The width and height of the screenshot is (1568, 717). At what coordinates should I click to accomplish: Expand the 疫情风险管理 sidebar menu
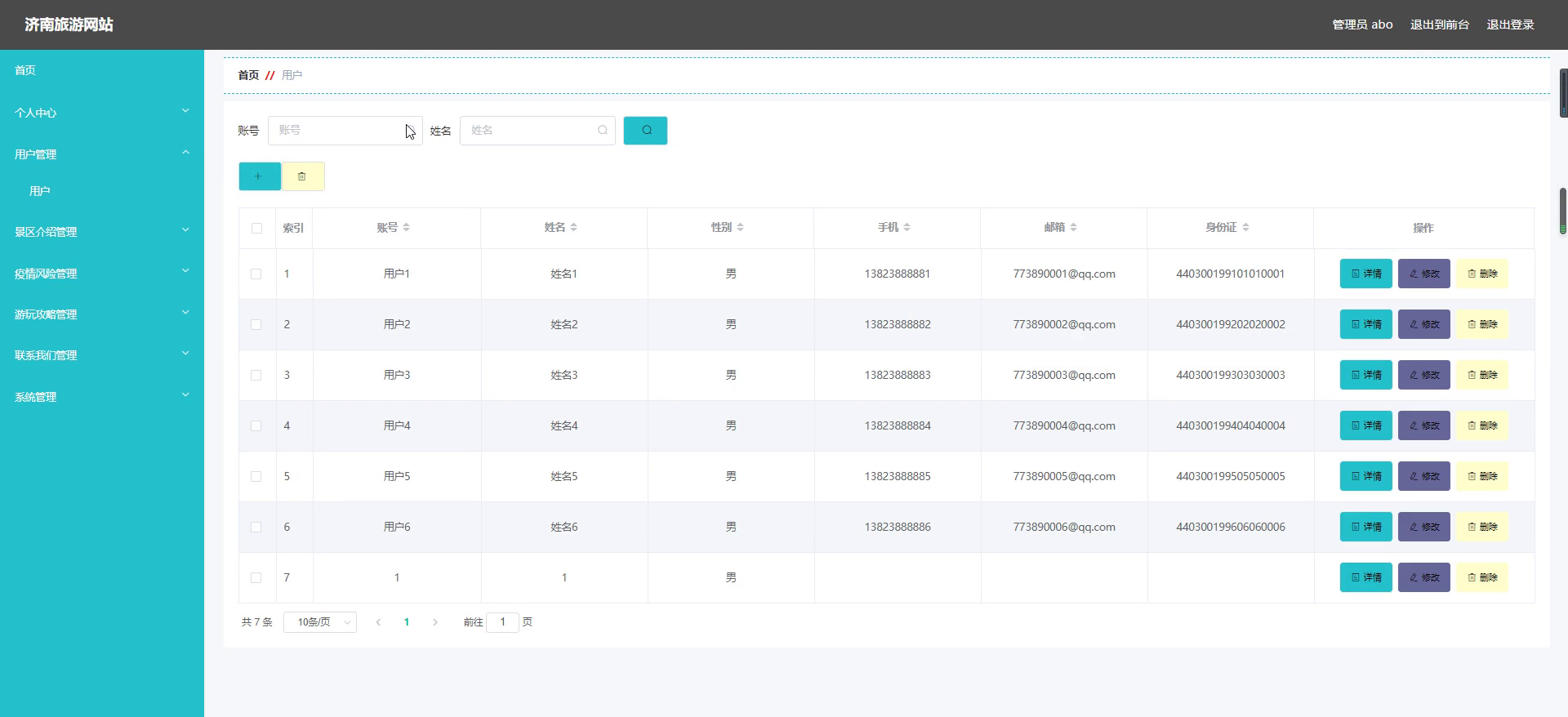[102, 274]
